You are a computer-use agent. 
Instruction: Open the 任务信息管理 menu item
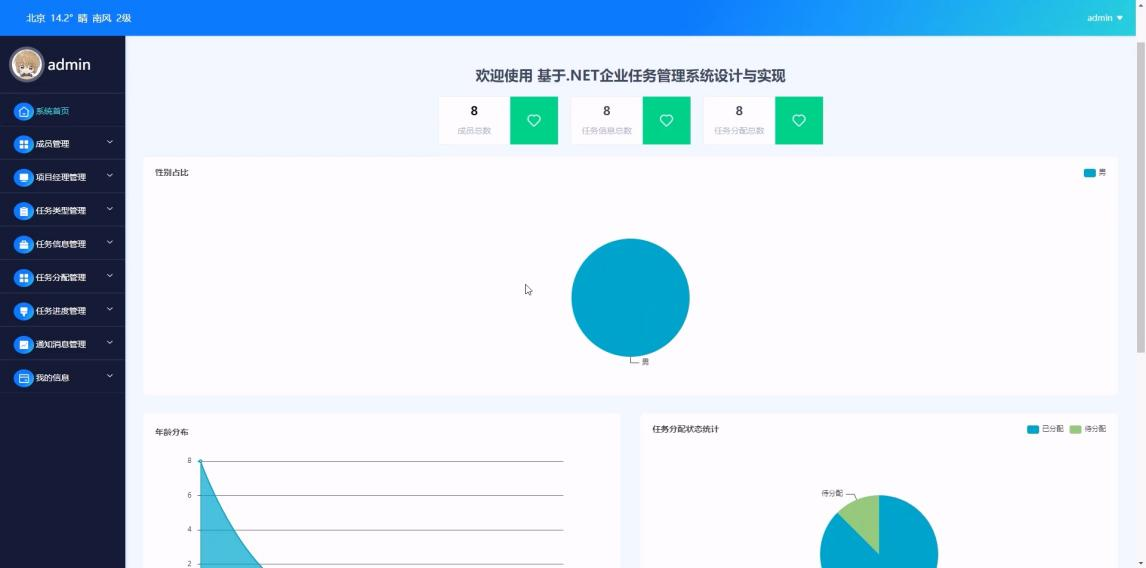(61, 244)
